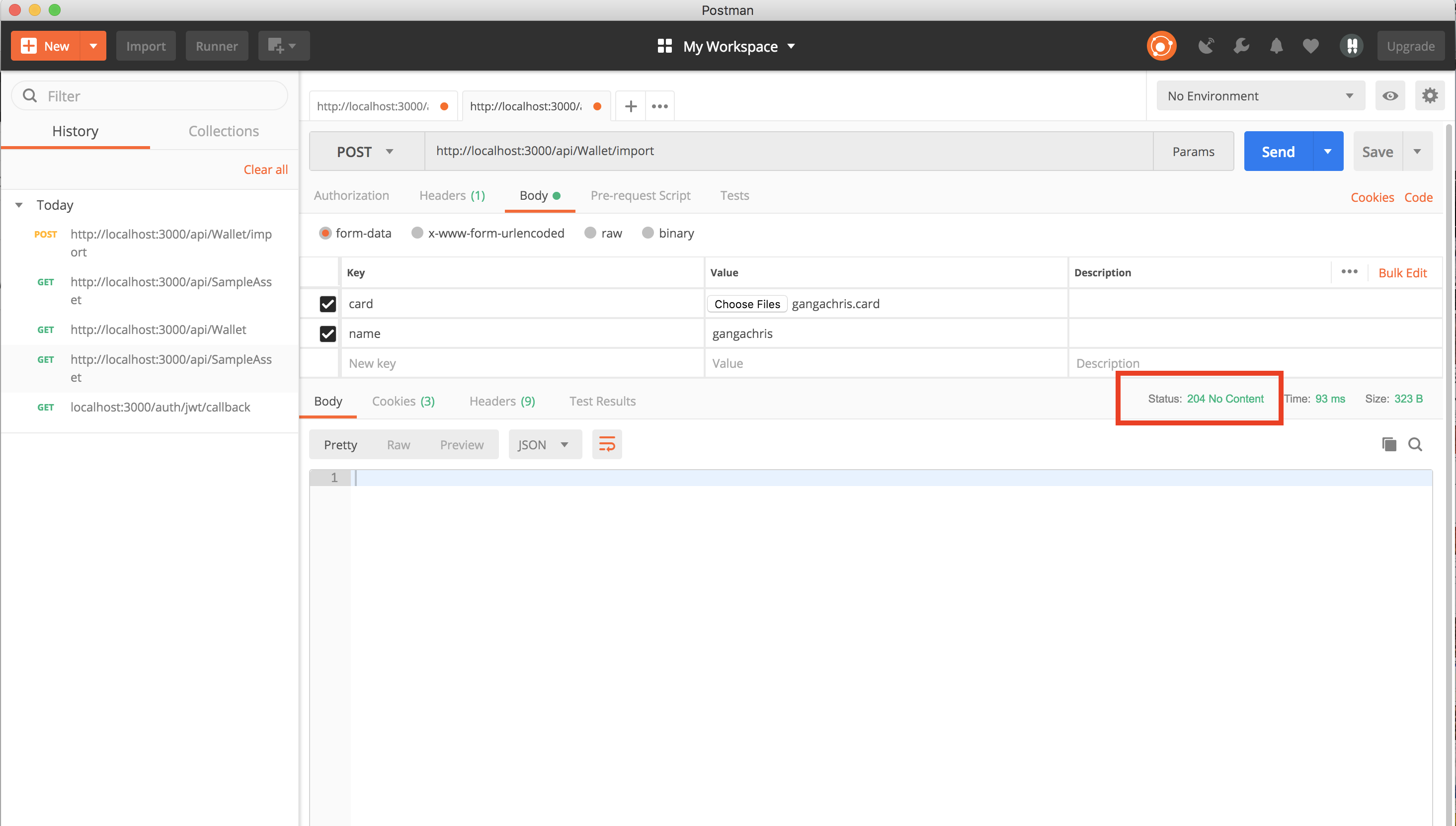Uncheck the card key checkbox
The width and height of the screenshot is (1456, 826).
(x=328, y=304)
